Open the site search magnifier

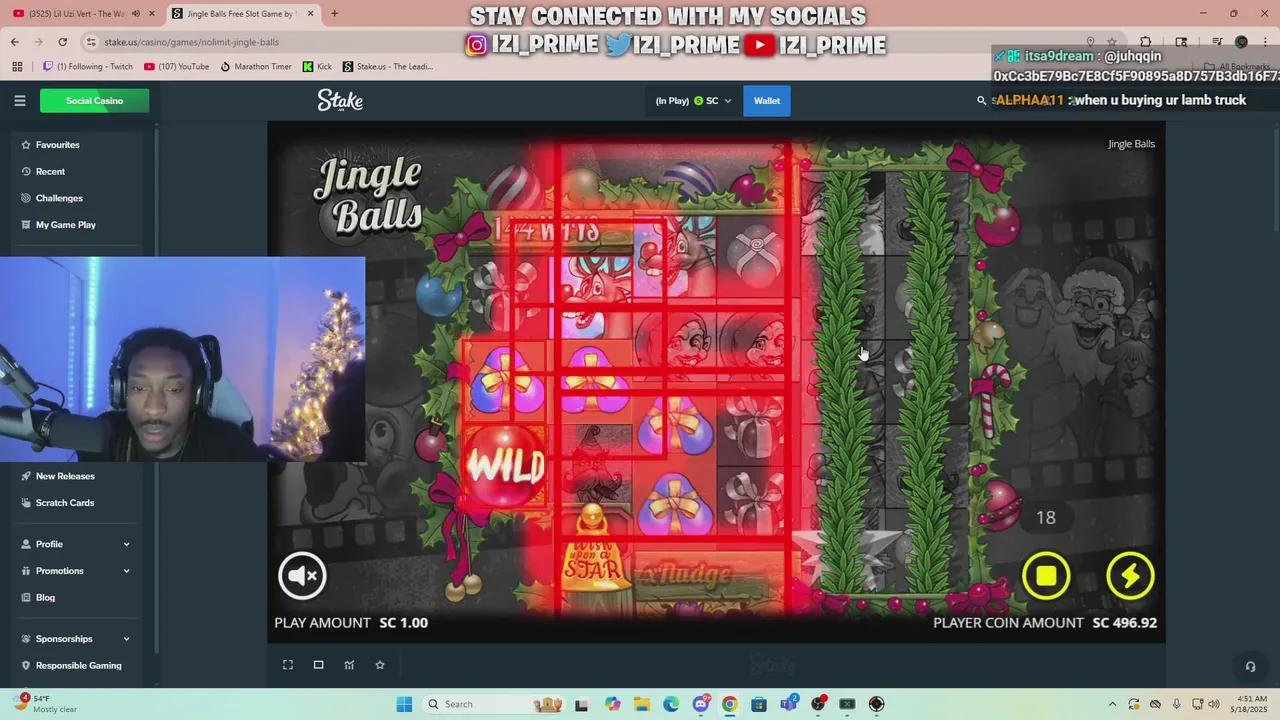point(981,100)
